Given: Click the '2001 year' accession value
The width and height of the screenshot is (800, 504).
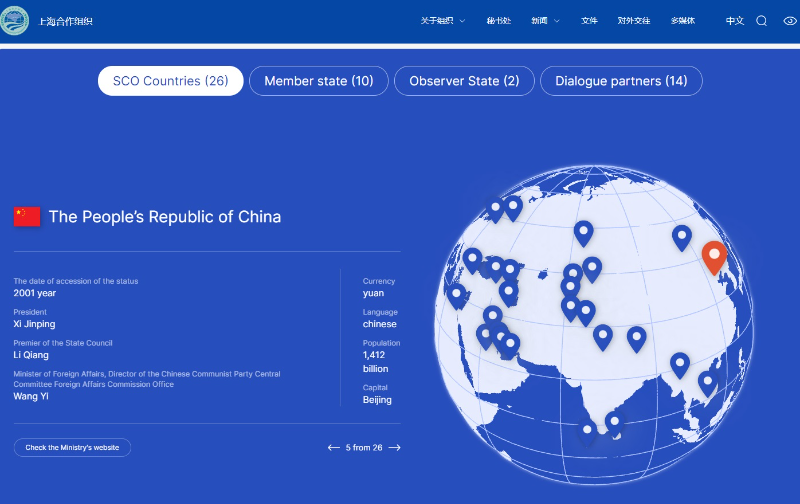Looking at the screenshot, I should [35, 293].
